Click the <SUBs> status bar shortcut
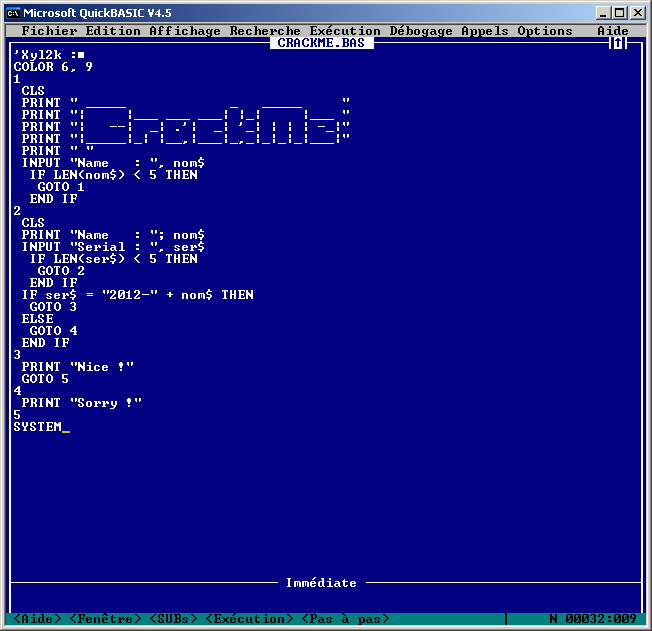Screen dimensions: 652x631 tap(173, 619)
